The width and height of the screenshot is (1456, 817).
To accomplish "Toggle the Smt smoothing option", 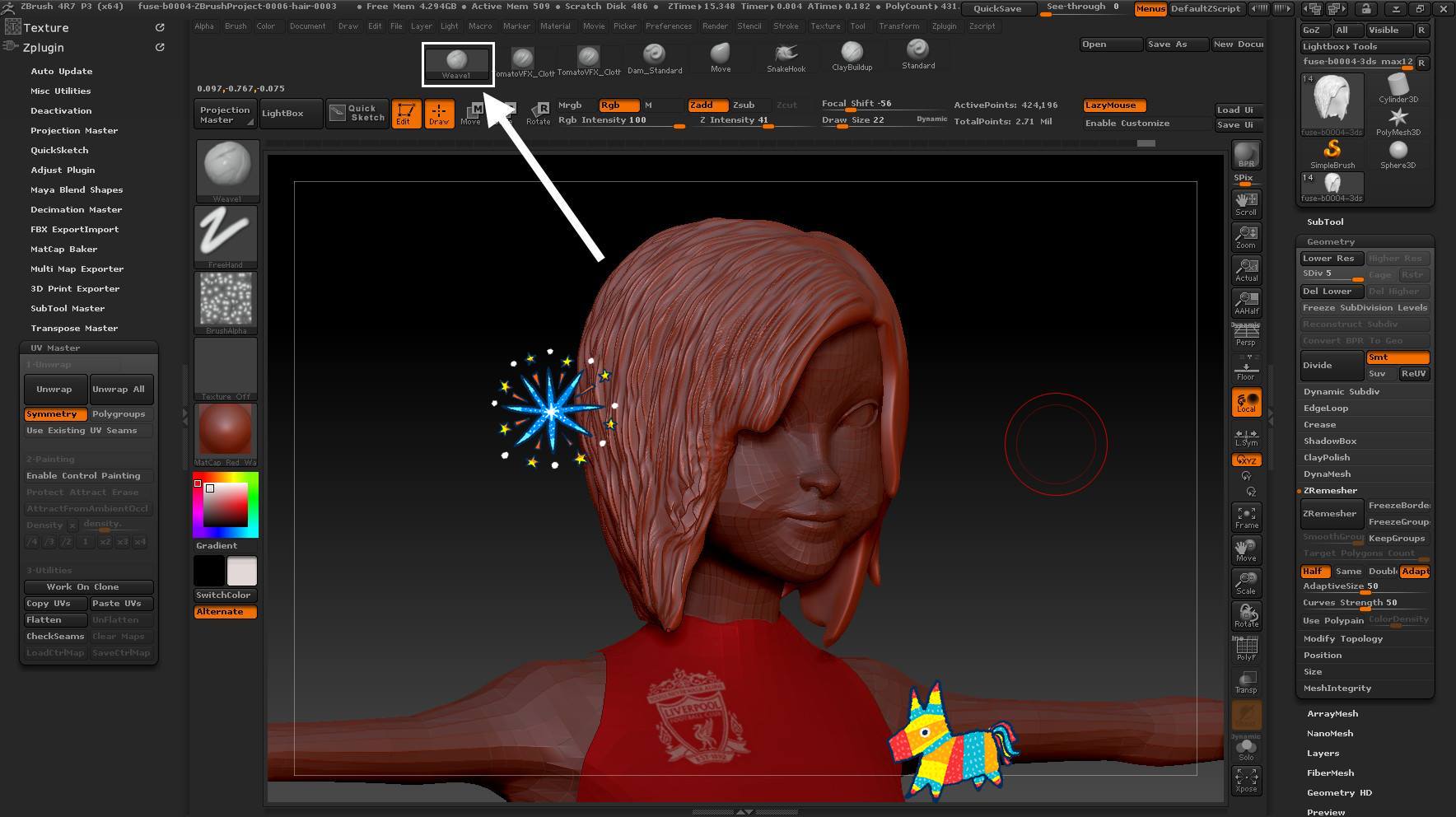I will [1397, 357].
